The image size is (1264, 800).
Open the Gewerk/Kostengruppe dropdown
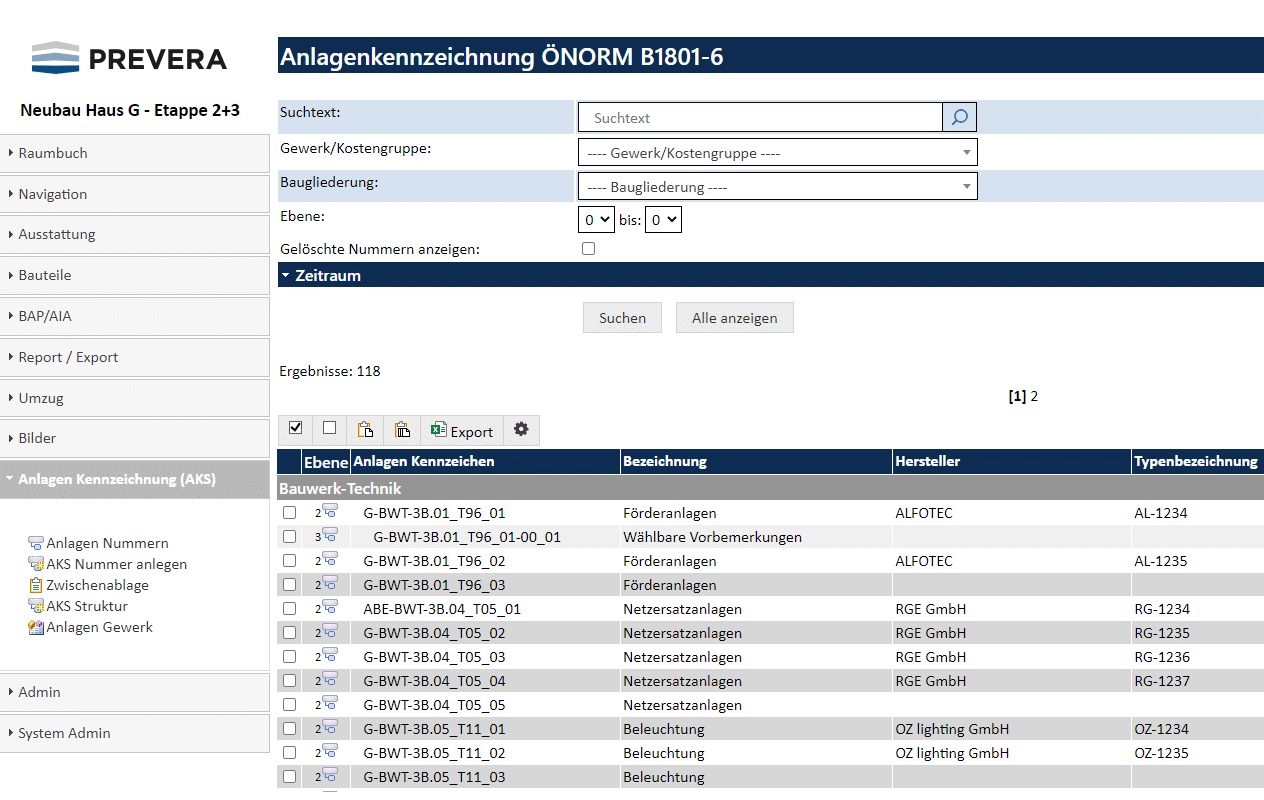[777, 153]
